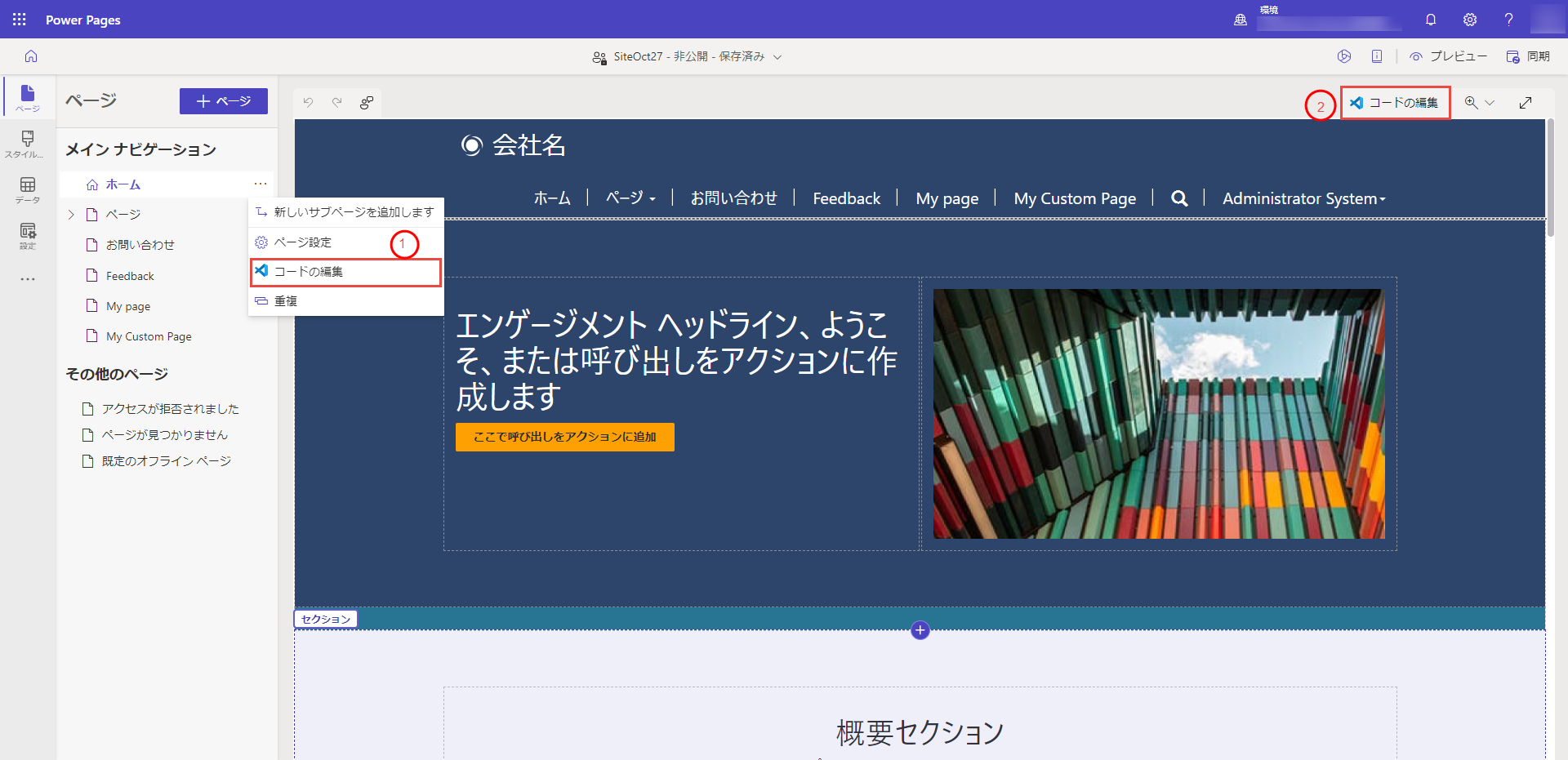The height and width of the screenshot is (760, 1568).
Task: Expand the site name status dropdown
Action: point(777,57)
